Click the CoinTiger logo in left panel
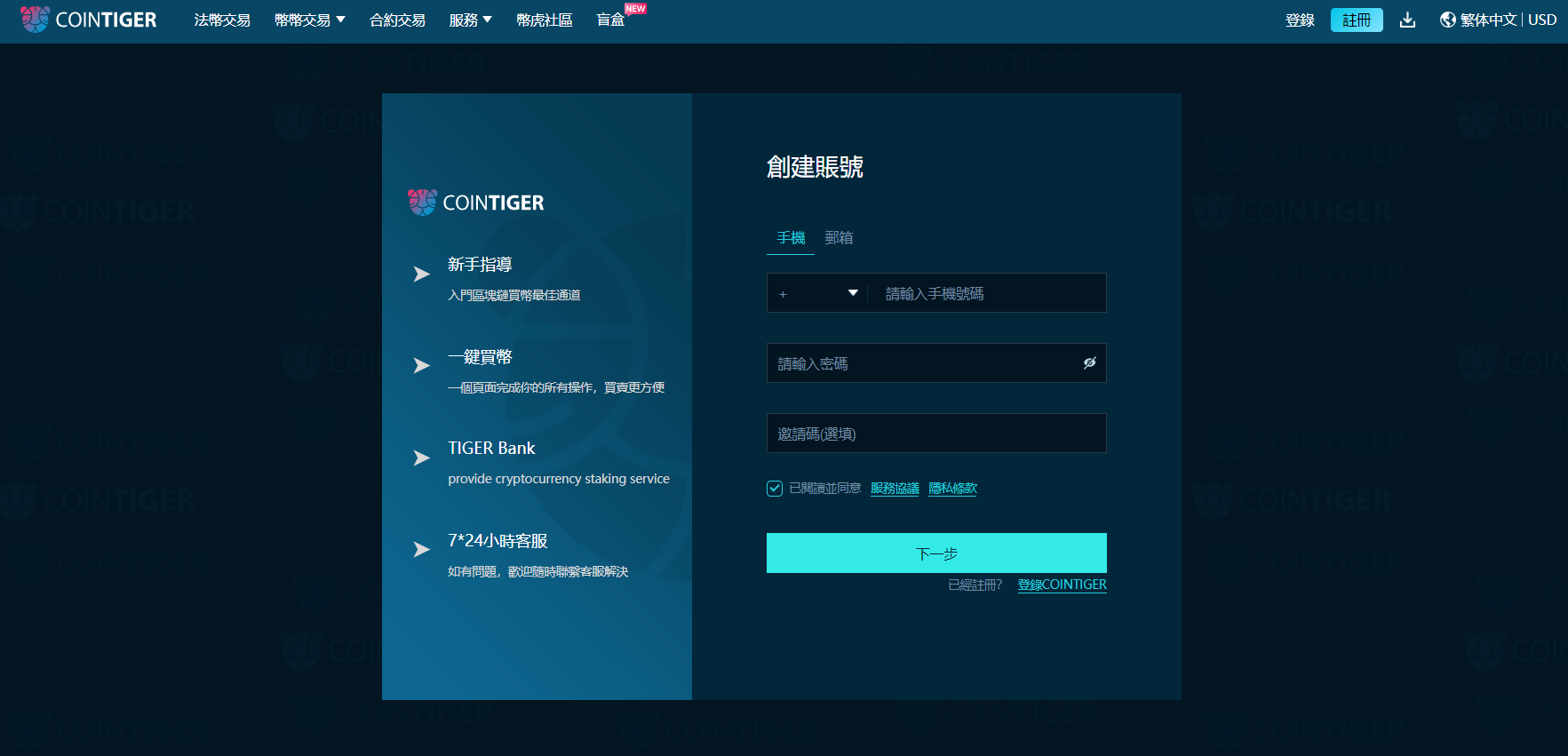The image size is (1568, 756). tap(475, 203)
